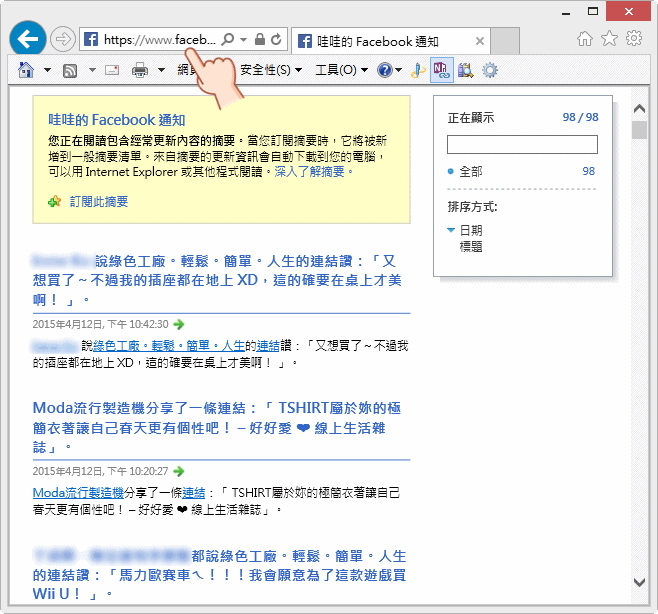Select the 全部 filter
658x614 pixels.
click(x=471, y=171)
